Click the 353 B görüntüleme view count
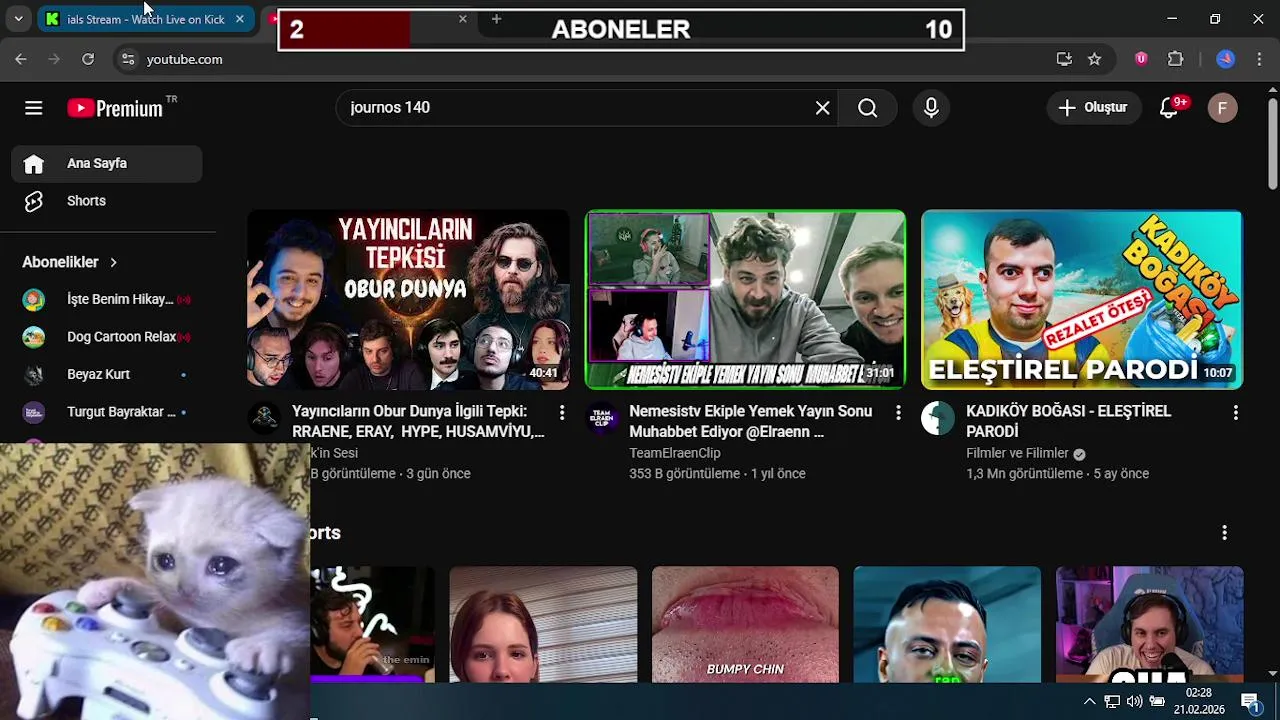 [684, 474]
